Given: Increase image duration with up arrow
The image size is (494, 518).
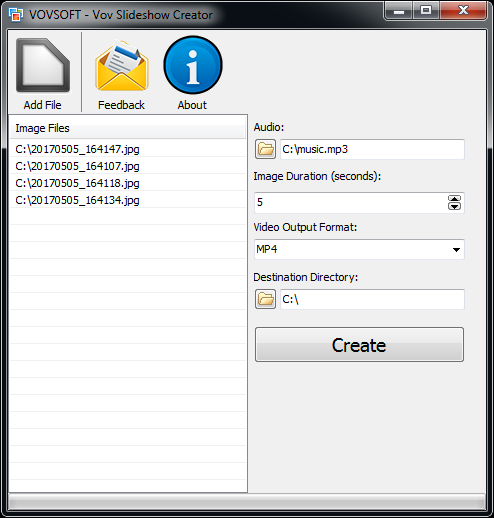Looking at the screenshot, I should pos(454,199).
